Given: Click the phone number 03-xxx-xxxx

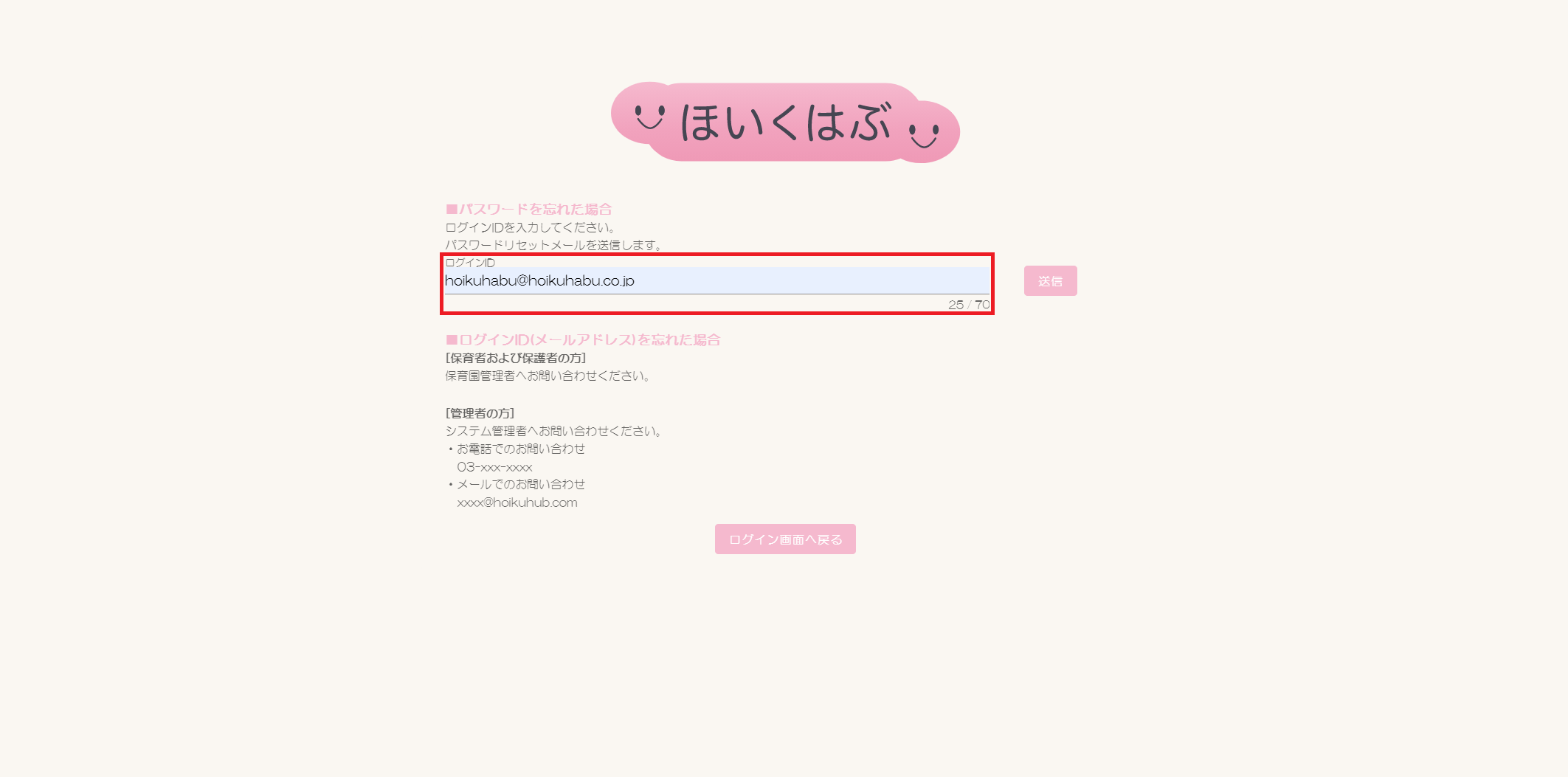Looking at the screenshot, I should (x=494, y=467).
